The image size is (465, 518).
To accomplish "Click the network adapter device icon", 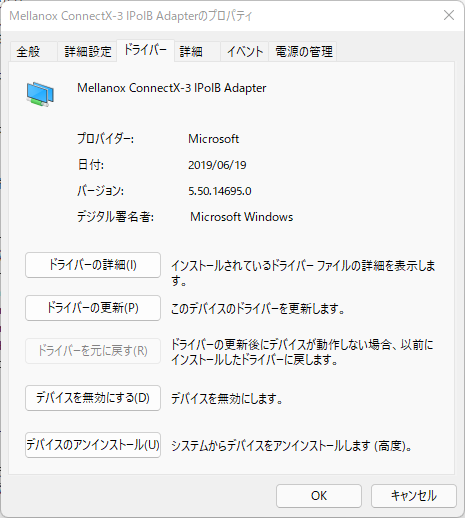I will click(x=40, y=94).
